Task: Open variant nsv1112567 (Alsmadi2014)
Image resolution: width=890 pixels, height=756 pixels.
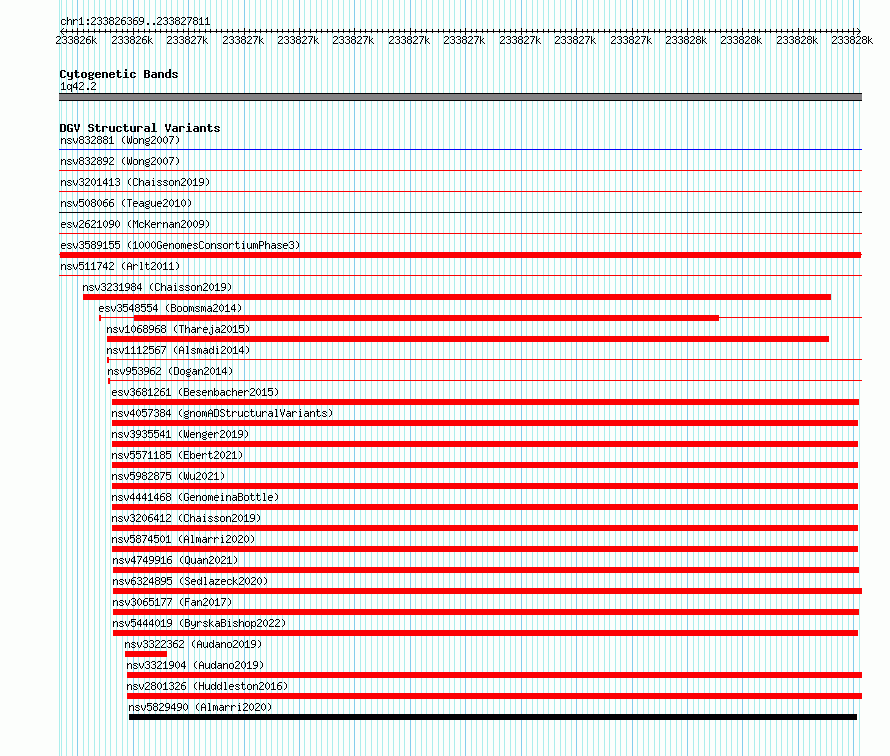Action: click(x=178, y=350)
